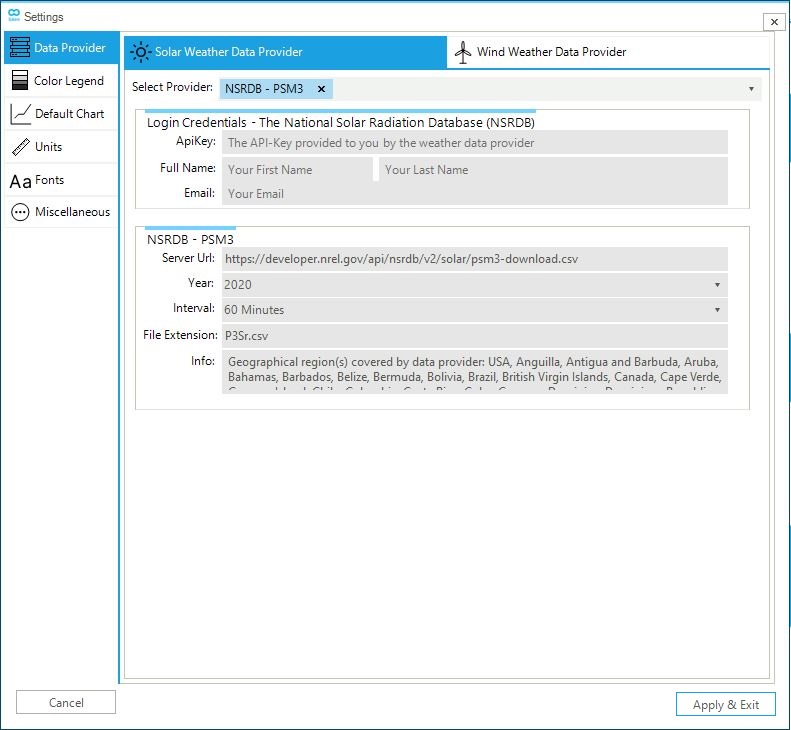The height and width of the screenshot is (730, 791).
Task: Click the Data Provider server icon
Action: click(20, 47)
